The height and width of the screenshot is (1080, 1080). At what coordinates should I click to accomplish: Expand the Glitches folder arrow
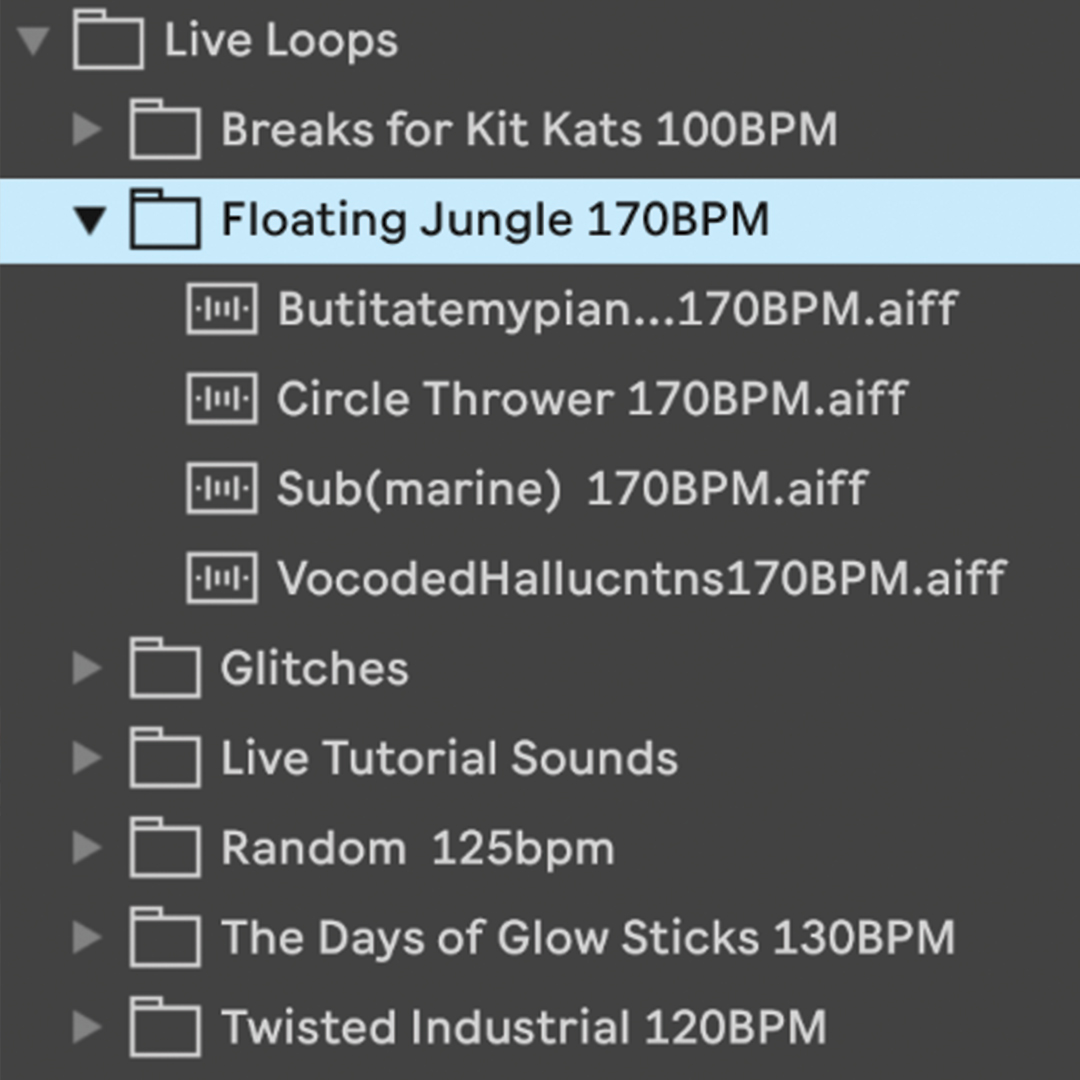87,667
